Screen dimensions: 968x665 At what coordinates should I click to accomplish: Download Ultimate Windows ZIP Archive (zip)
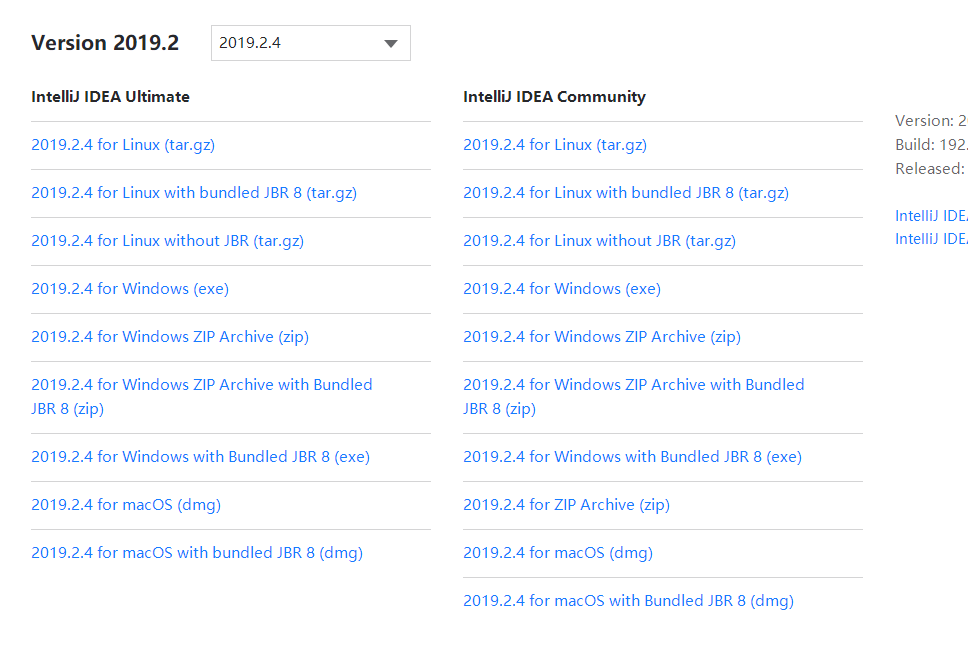pyautogui.click(x=170, y=337)
